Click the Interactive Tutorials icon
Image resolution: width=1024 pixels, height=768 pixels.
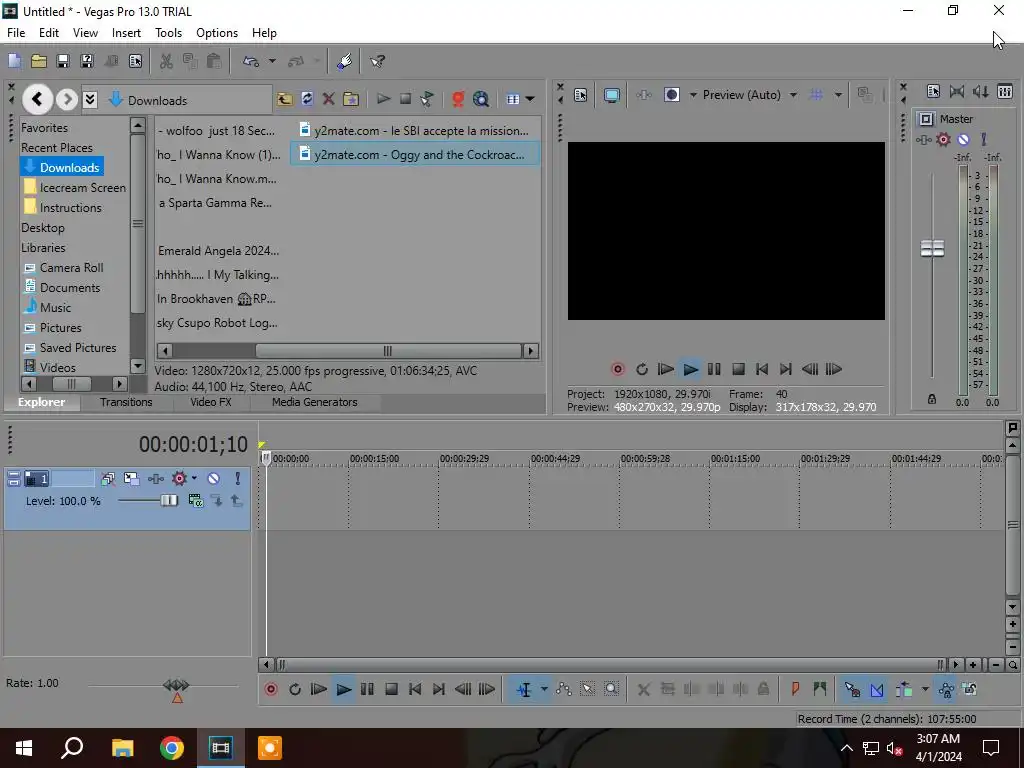click(345, 61)
